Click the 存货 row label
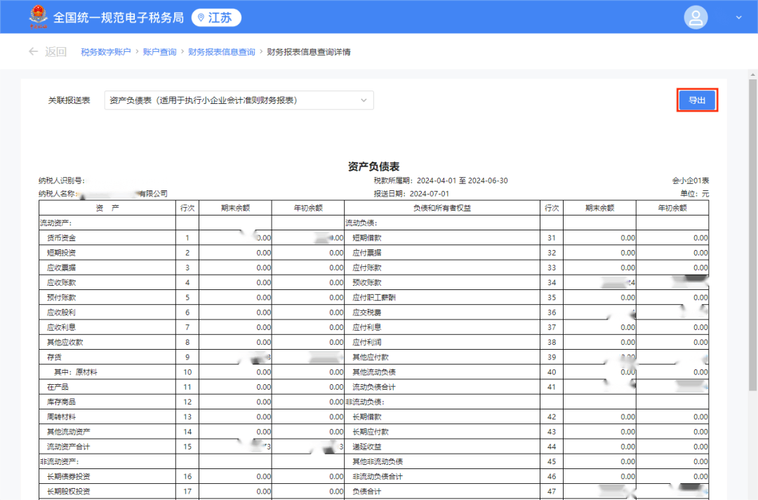Viewport: 758px width, 500px height. 54,357
